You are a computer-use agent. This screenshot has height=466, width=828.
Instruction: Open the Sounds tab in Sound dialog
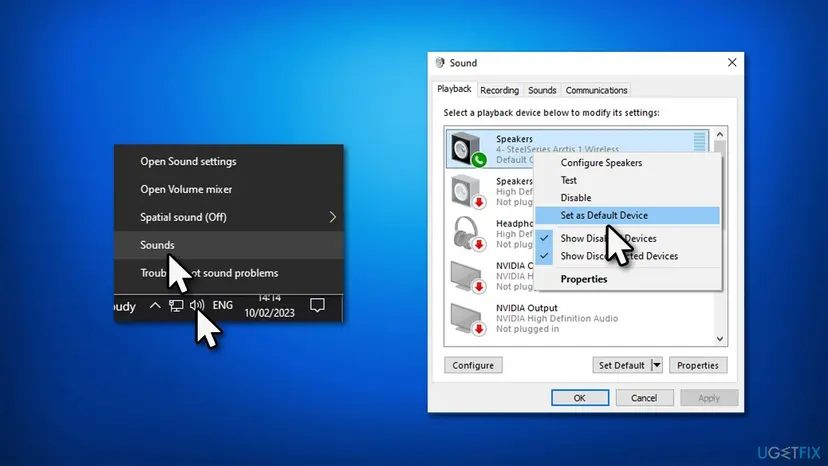(x=542, y=90)
